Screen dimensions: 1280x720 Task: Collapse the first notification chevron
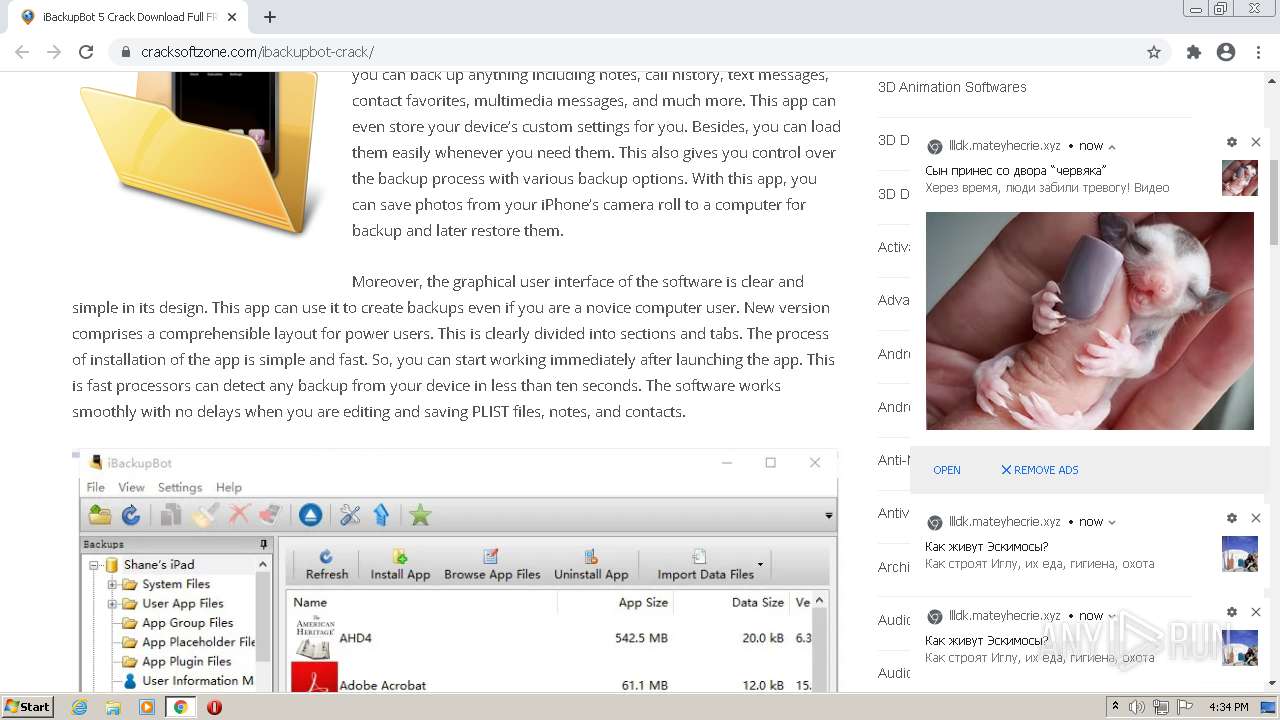1112,146
